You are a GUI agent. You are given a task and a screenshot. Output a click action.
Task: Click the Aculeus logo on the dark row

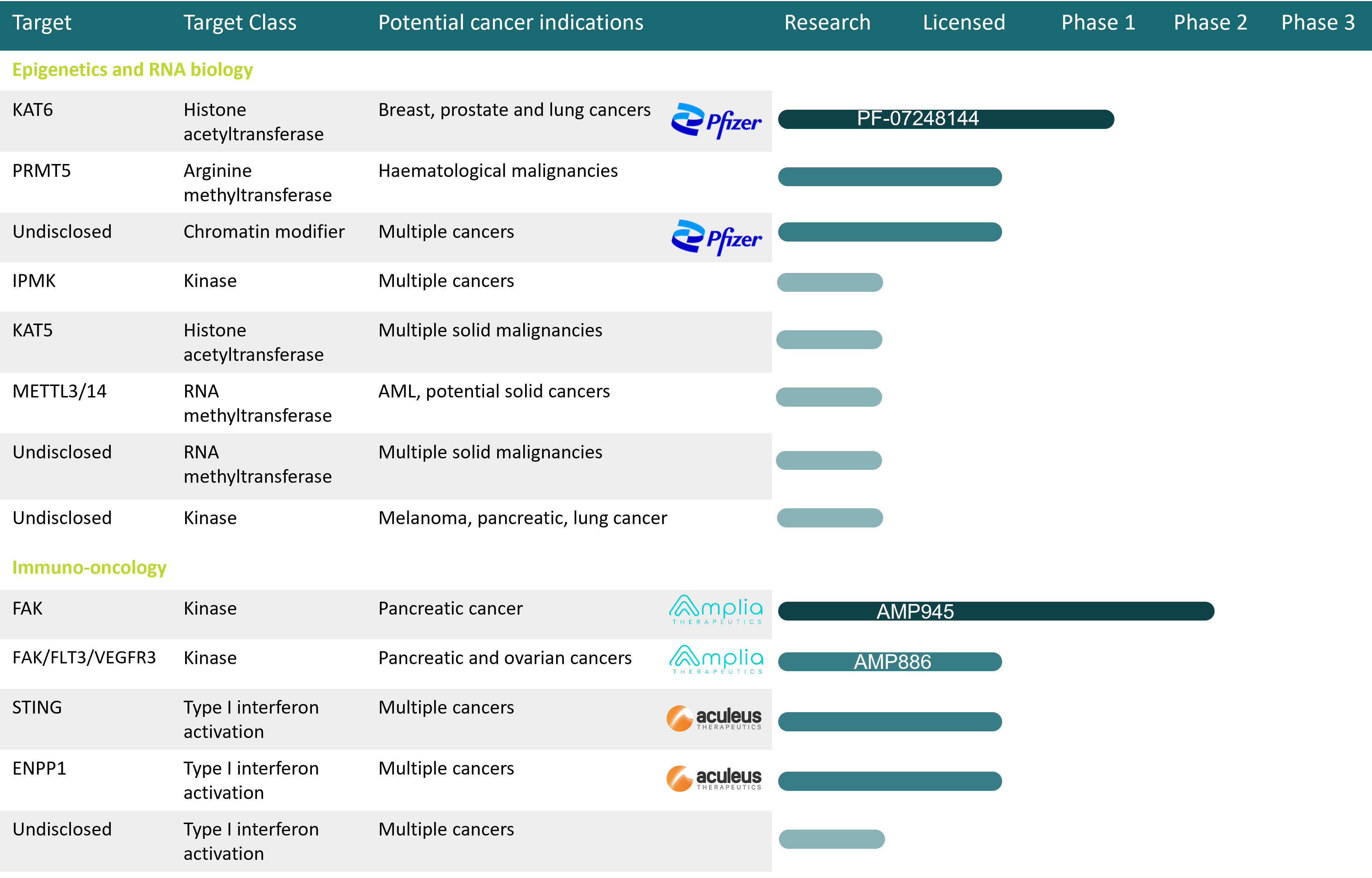pyautogui.click(x=714, y=779)
